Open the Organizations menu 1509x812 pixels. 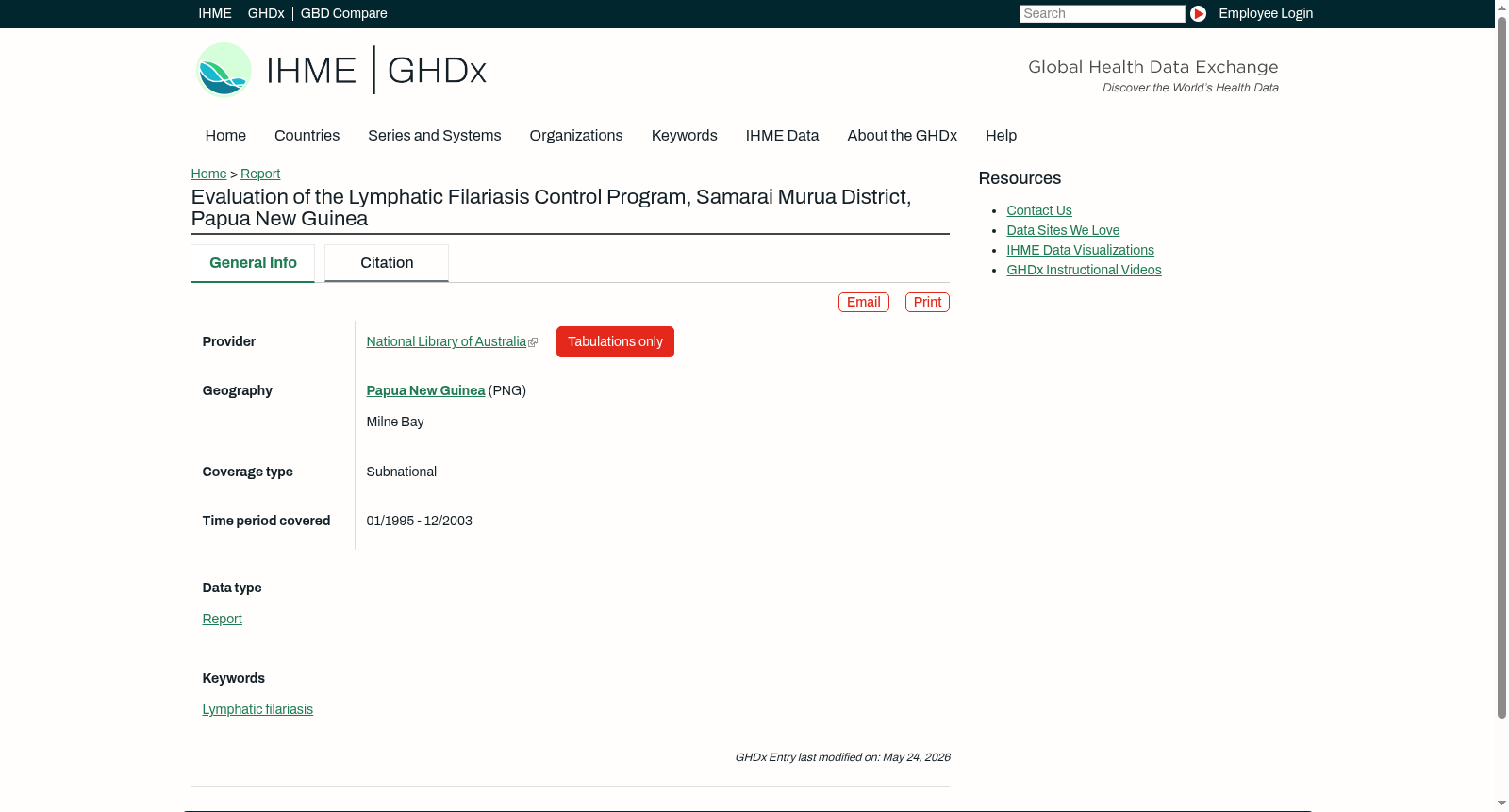click(x=576, y=136)
